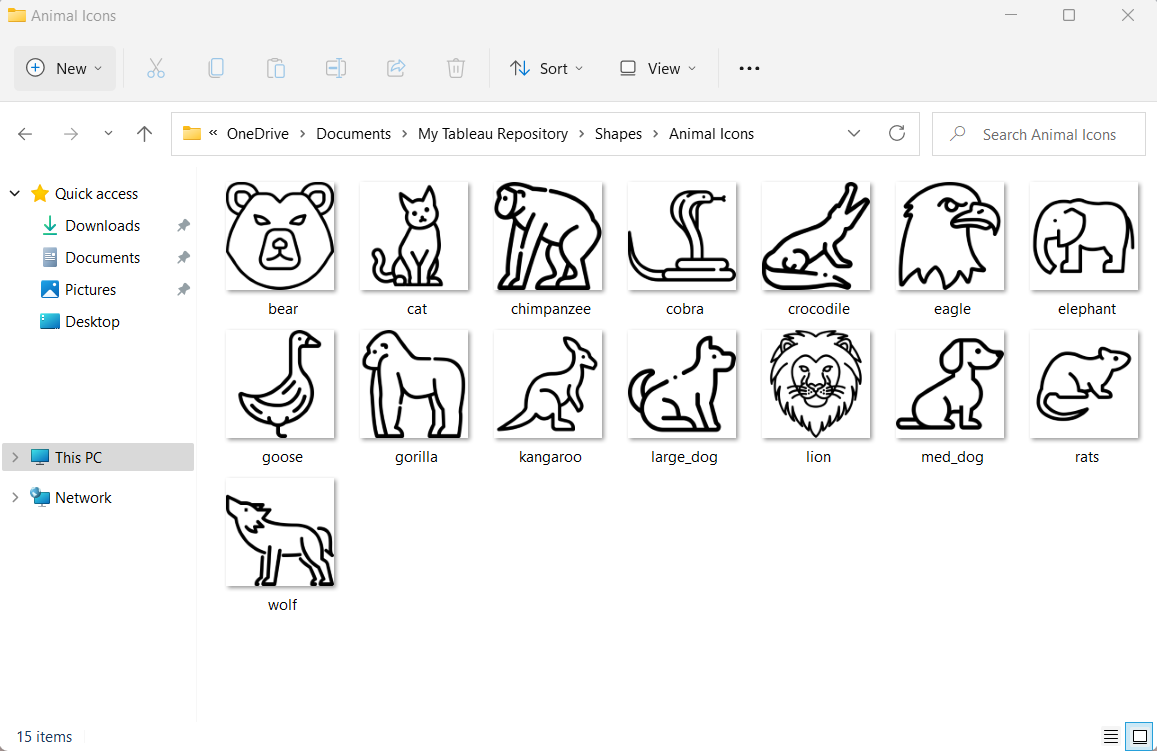Navigate to Documents in the breadcrumb path
Image resolution: width=1157 pixels, height=751 pixels.
[353, 133]
